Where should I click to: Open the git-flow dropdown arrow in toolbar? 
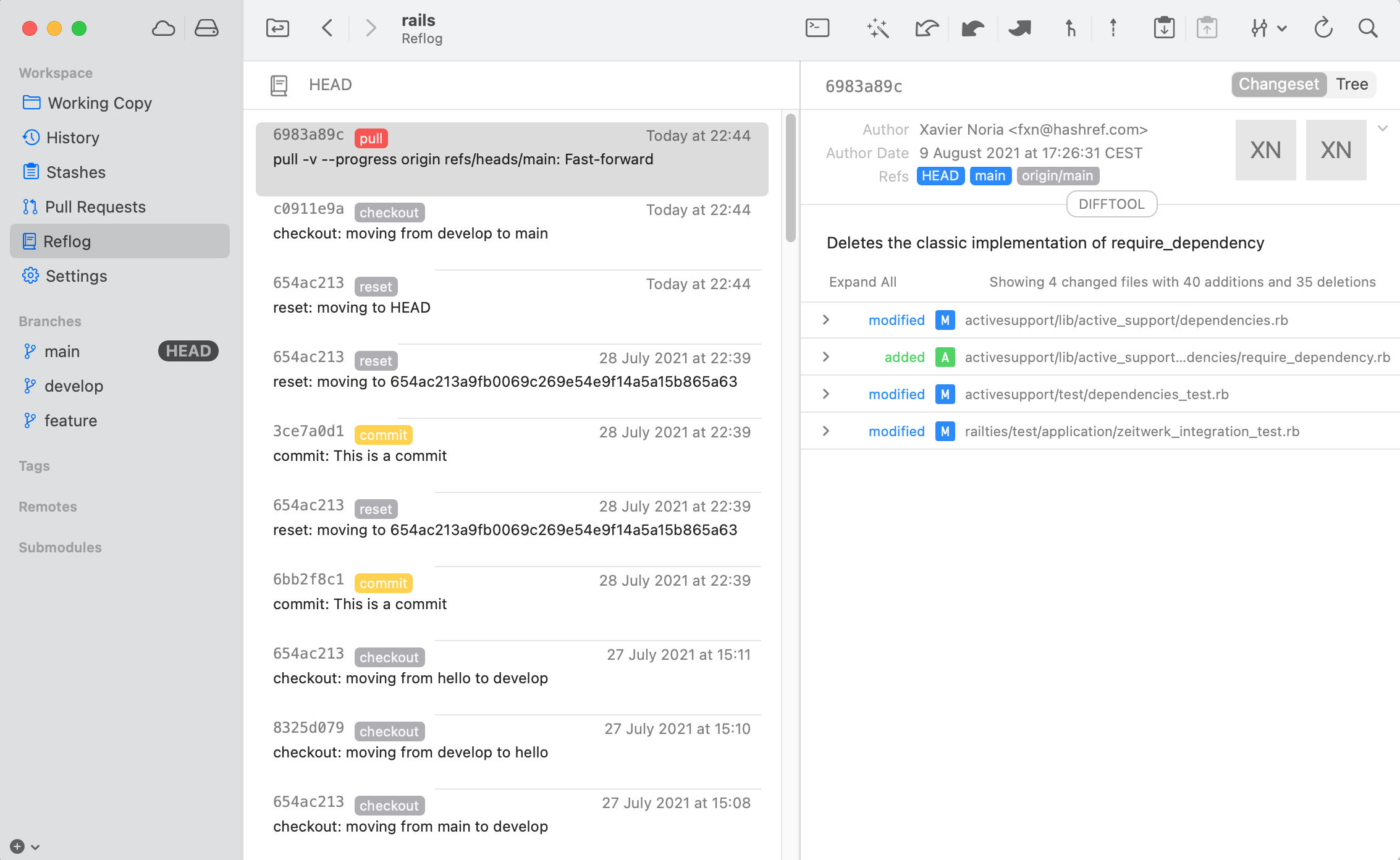click(x=1282, y=28)
